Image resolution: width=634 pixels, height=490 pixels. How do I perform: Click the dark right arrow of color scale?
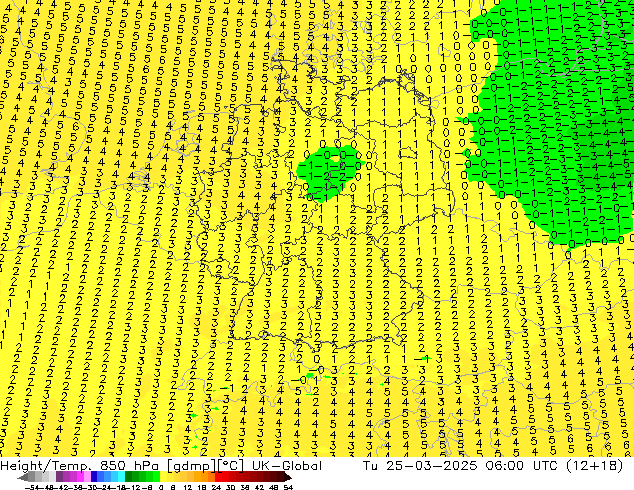coord(288,477)
